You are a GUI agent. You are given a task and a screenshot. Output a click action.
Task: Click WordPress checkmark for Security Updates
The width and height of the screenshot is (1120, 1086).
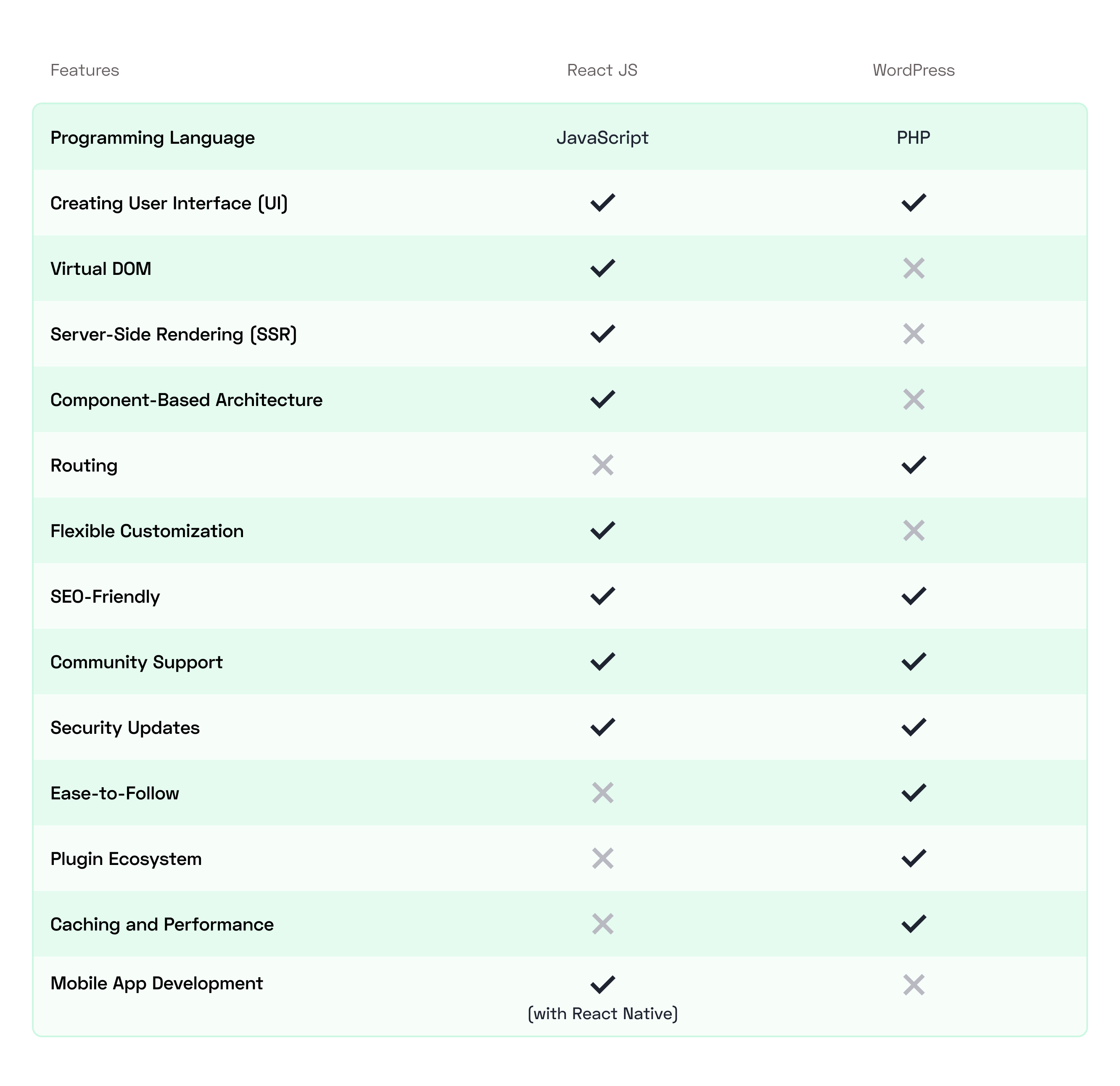point(913,727)
